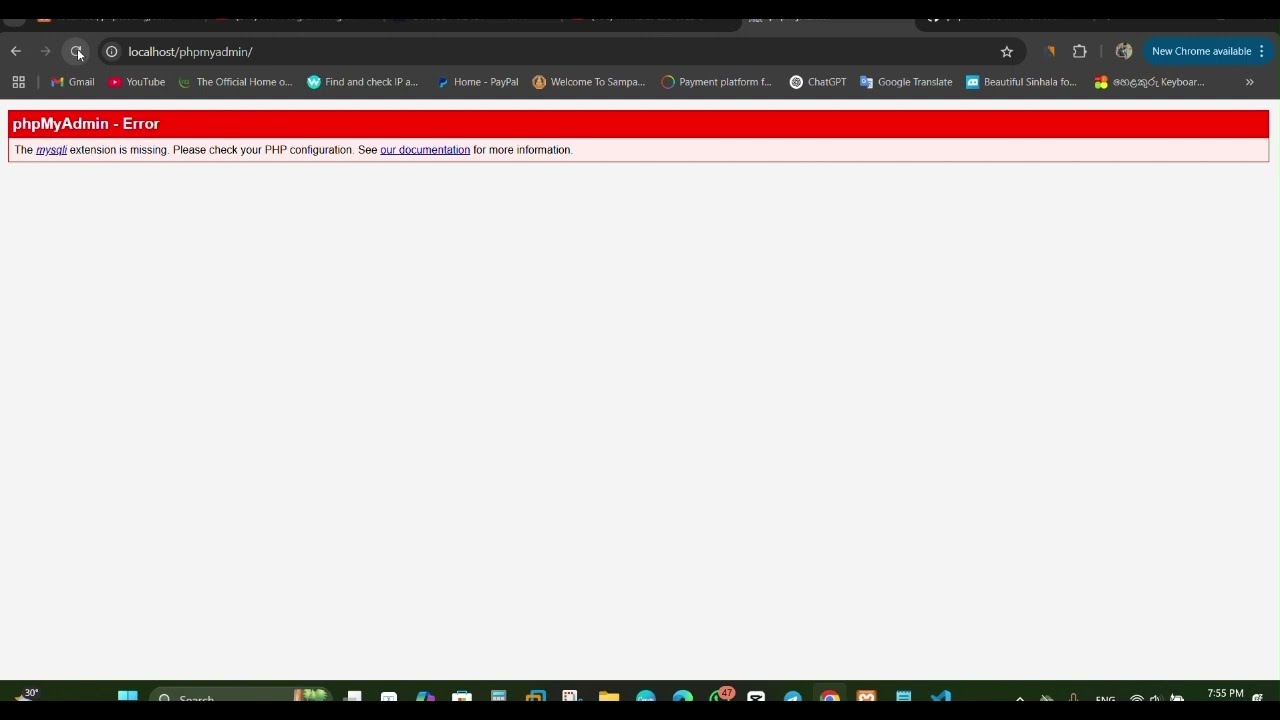This screenshot has width=1280, height=720.
Task: Open the Find and check IP a... bookmark
Action: [x=363, y=82]
